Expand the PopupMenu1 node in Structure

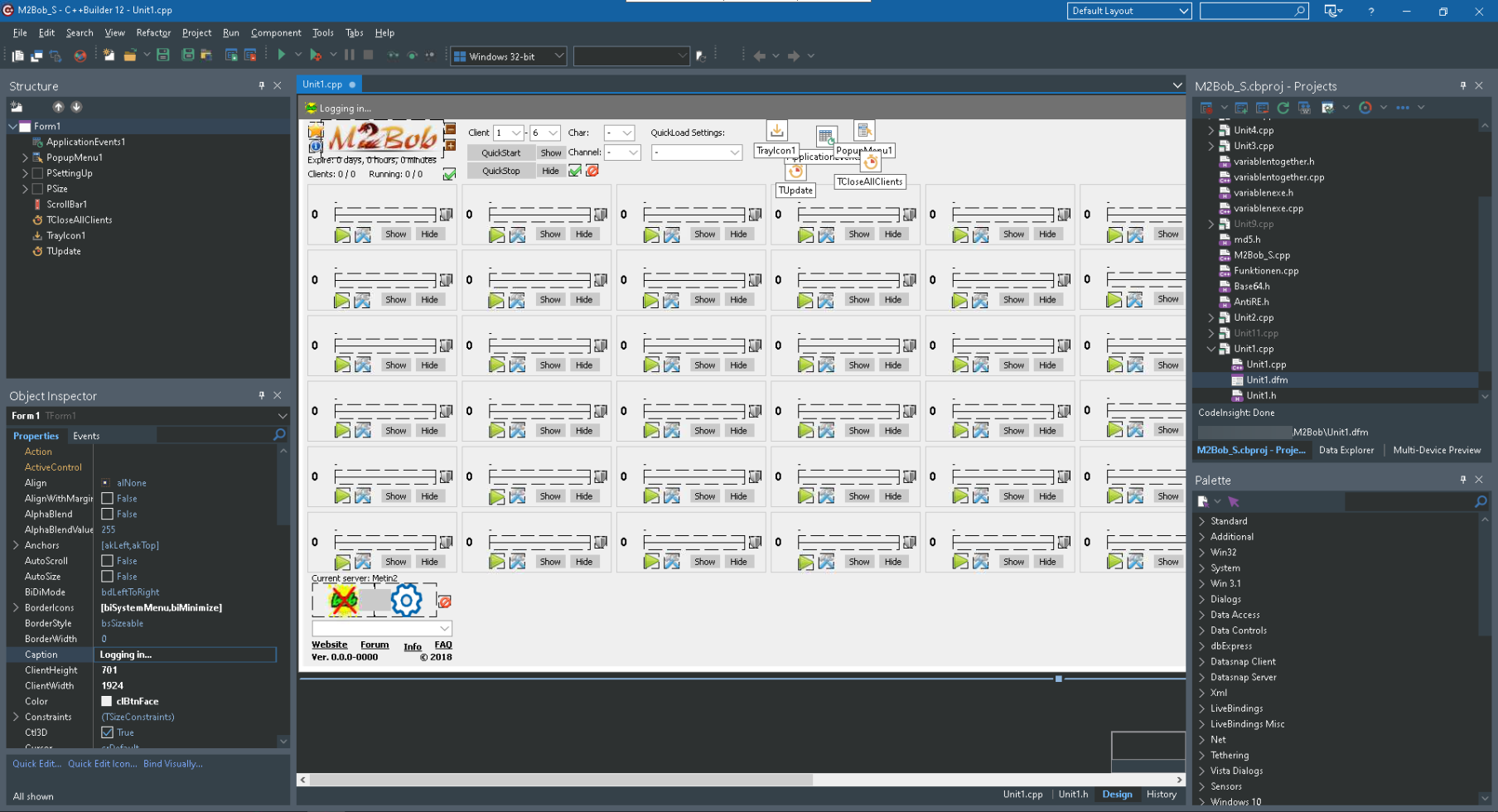(x=25, y=157)
